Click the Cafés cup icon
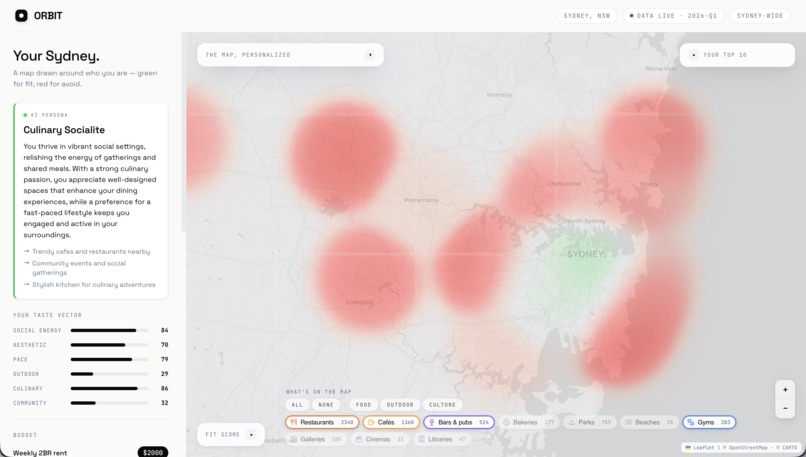Image resolution: width=806 pixels, height=457 pixels. click(x=371, y=422)
